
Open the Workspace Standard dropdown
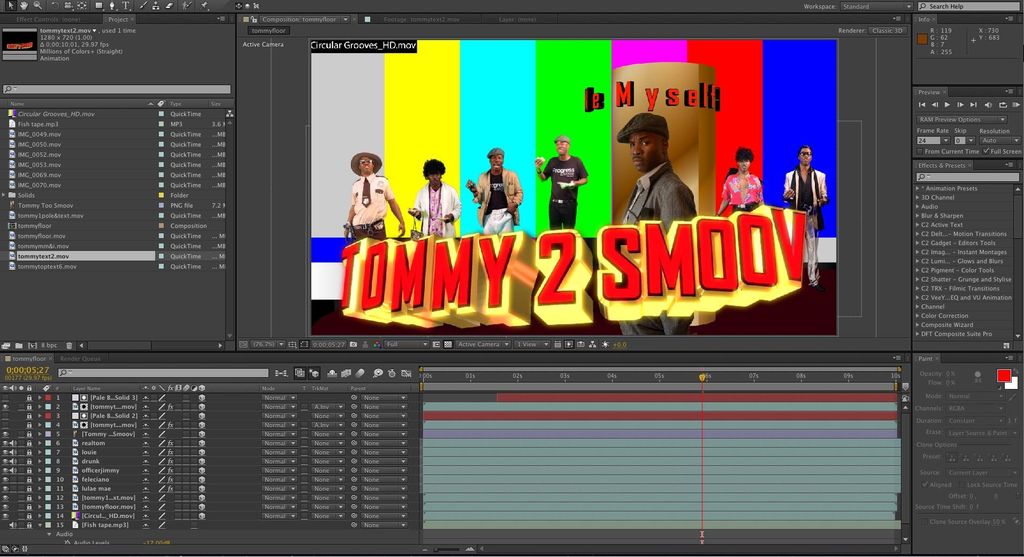point(875,6)
